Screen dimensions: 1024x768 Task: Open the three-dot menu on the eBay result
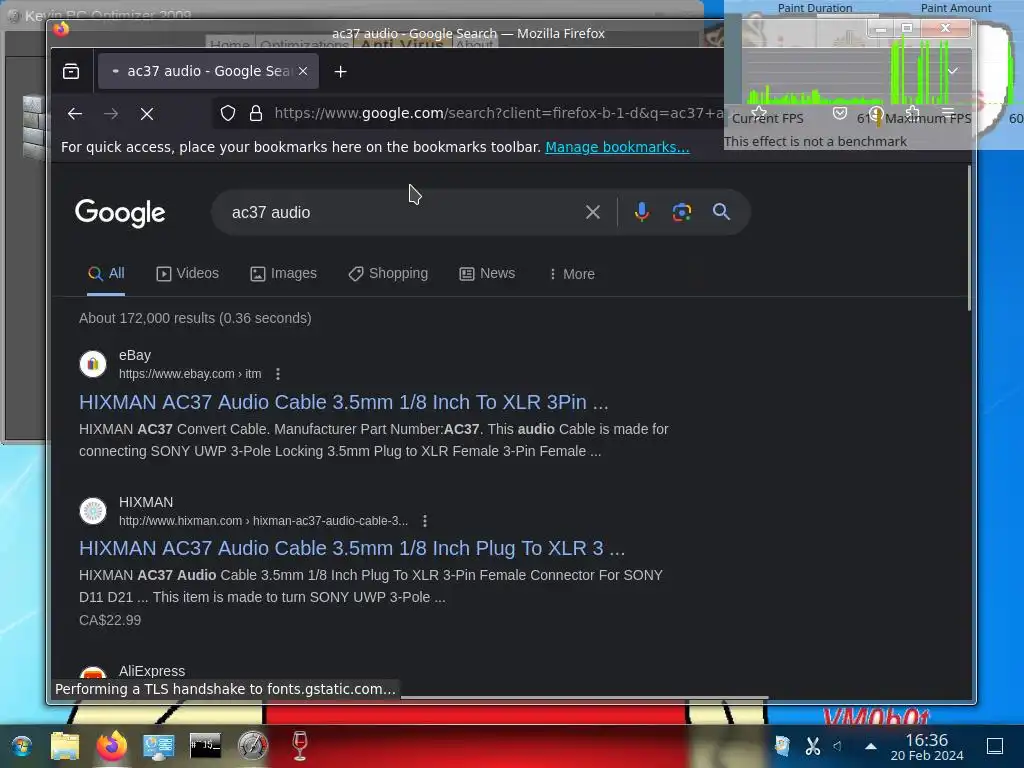(x=278, y=374)
